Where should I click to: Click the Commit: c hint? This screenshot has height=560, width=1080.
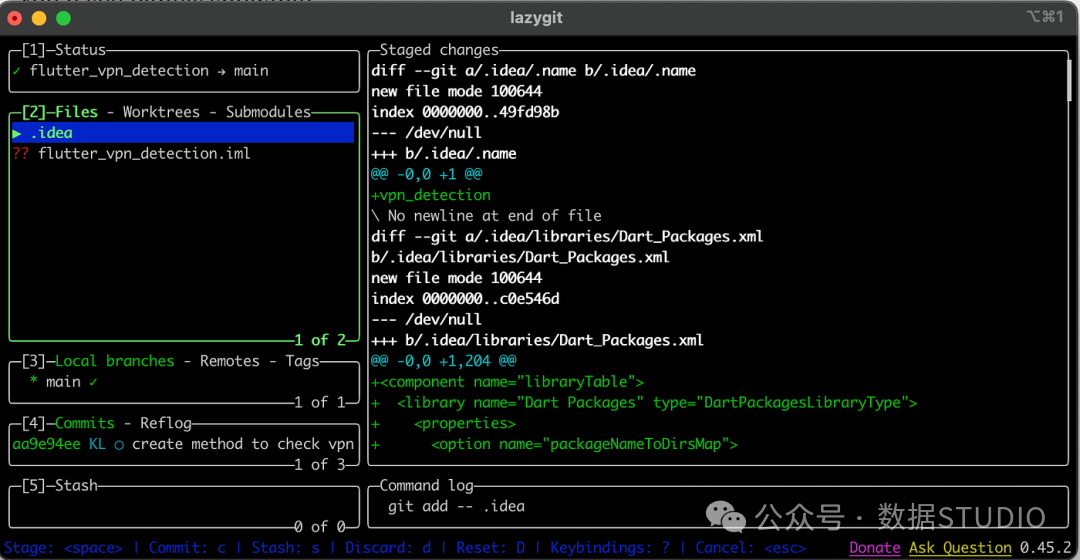(187, 548)
